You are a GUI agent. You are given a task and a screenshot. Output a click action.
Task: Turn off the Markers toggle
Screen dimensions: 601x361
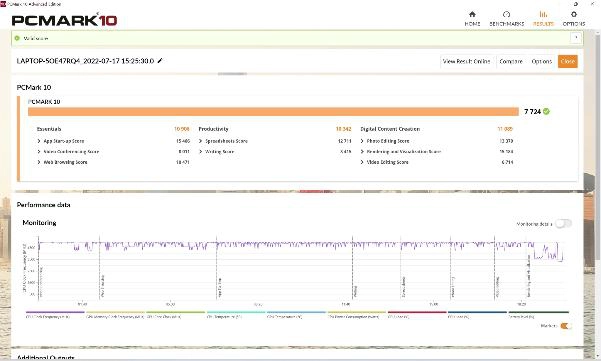point(566,326)
